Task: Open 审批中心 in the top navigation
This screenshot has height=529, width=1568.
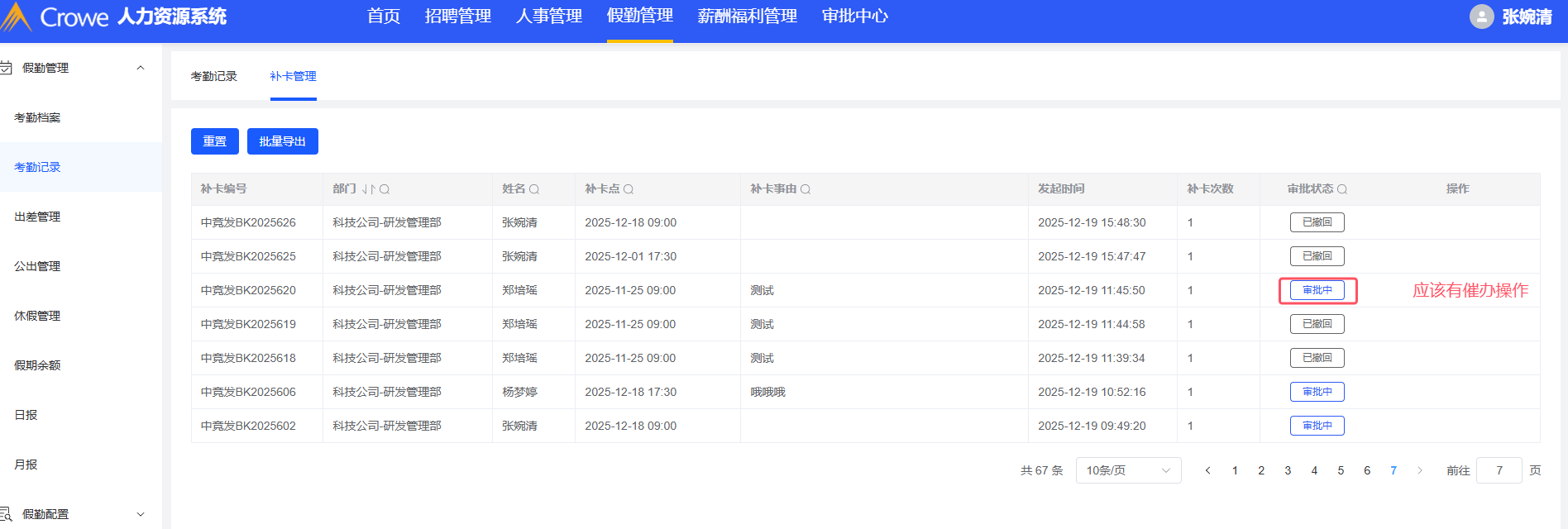Action: click(854, 17)
